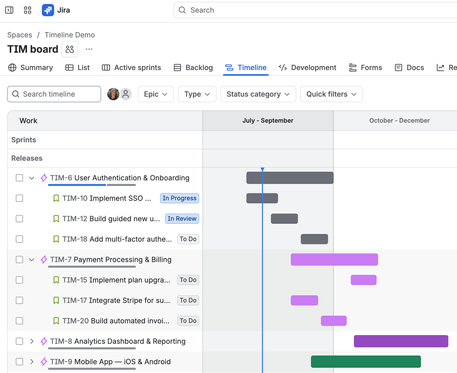The width and height of the screenshot is (457, 373).
Task: Switch to the Active sprints tab
Action: (x=131, y=68)
